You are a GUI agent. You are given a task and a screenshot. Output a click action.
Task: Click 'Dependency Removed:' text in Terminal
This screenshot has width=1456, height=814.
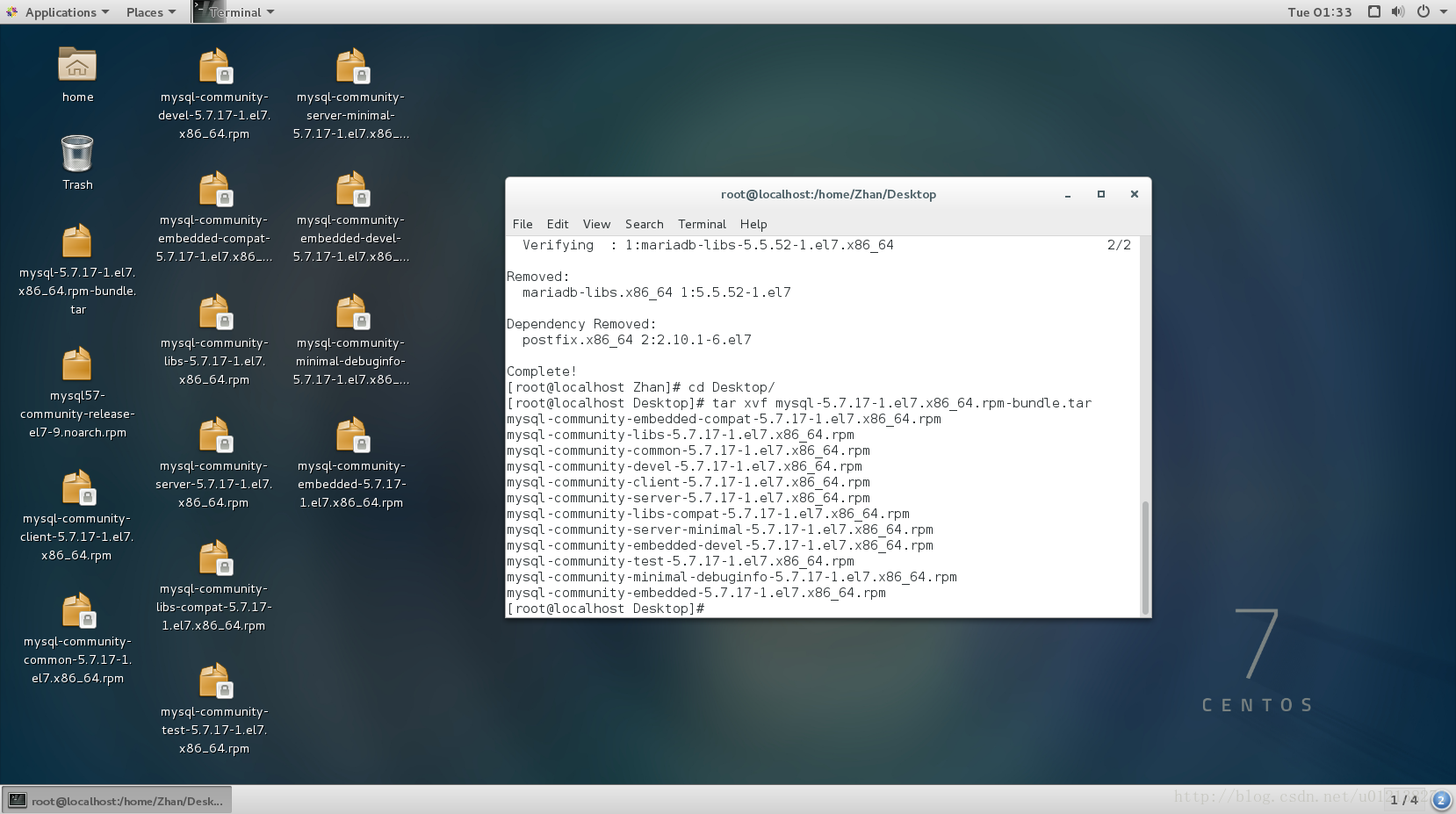581,324
